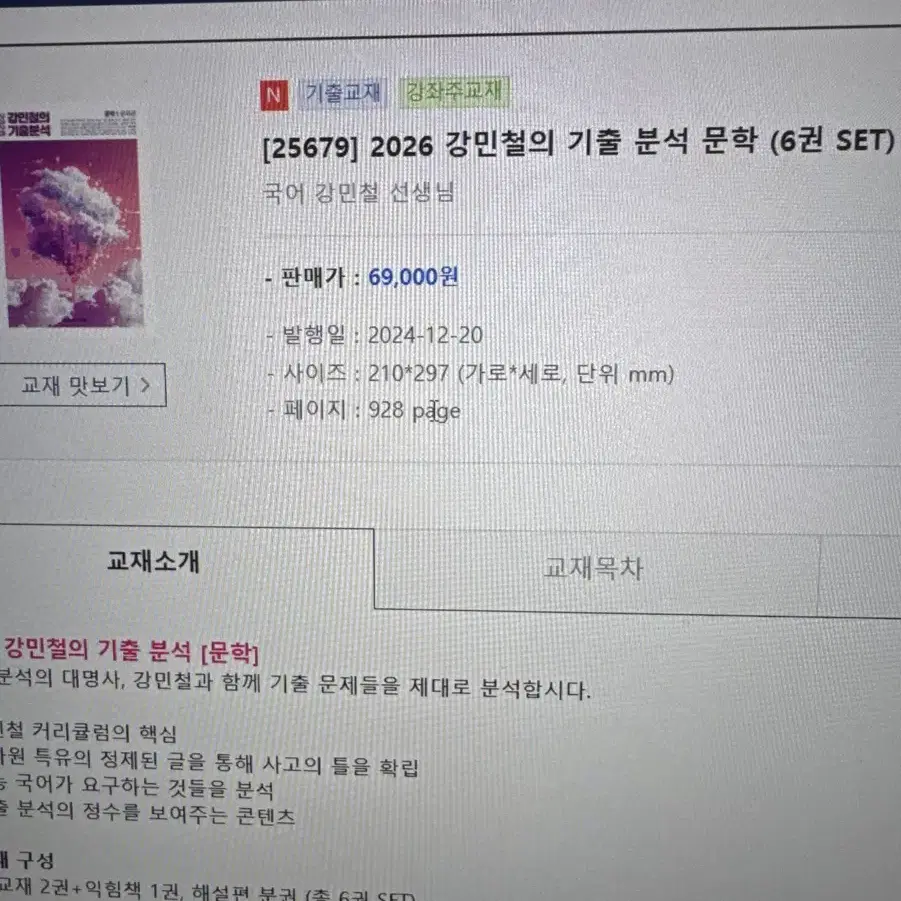
Task: Switch to the 교재소개 tab
Action: 153,561
